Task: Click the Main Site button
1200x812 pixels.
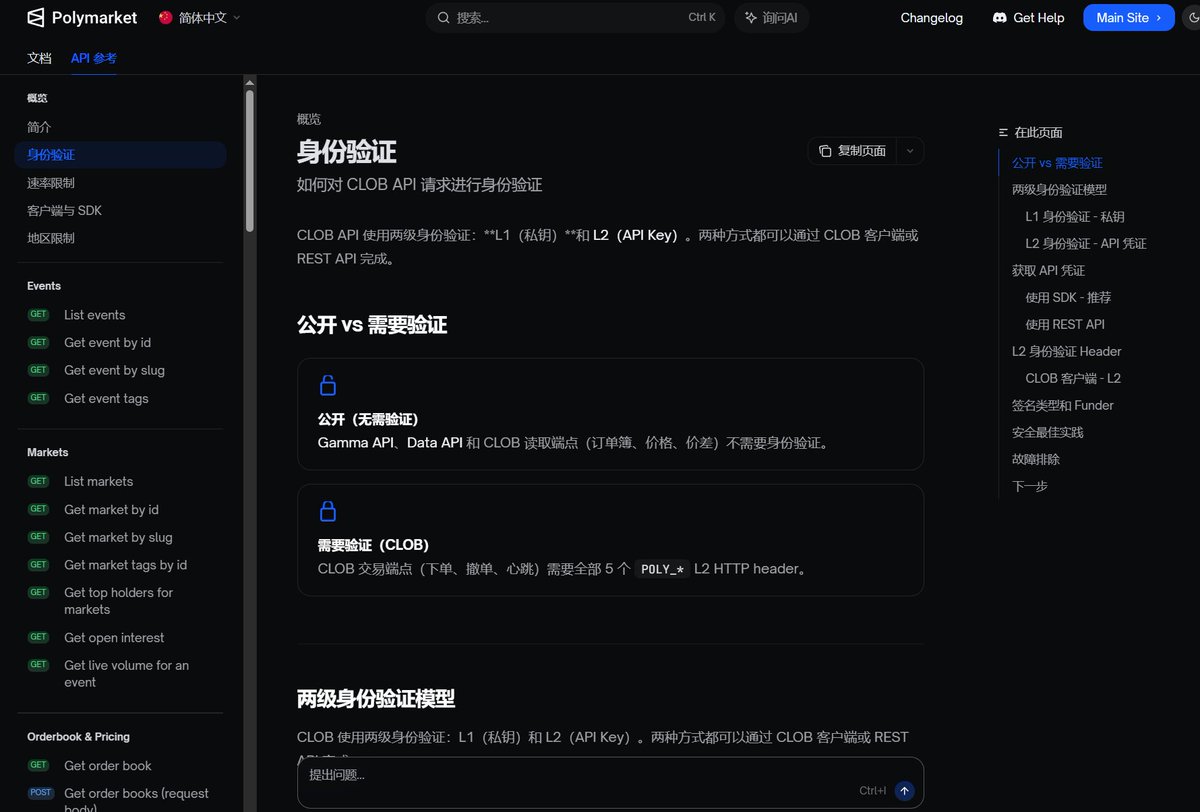Action: 1128,17
